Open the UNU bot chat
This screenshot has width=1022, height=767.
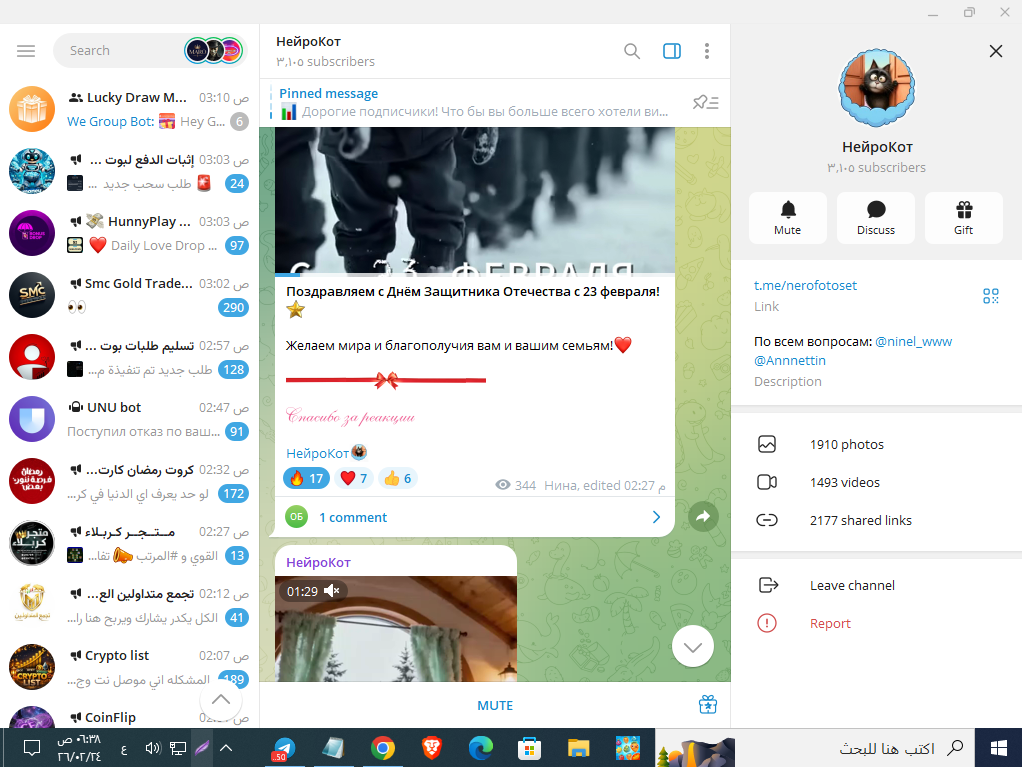tap(129, 419)
